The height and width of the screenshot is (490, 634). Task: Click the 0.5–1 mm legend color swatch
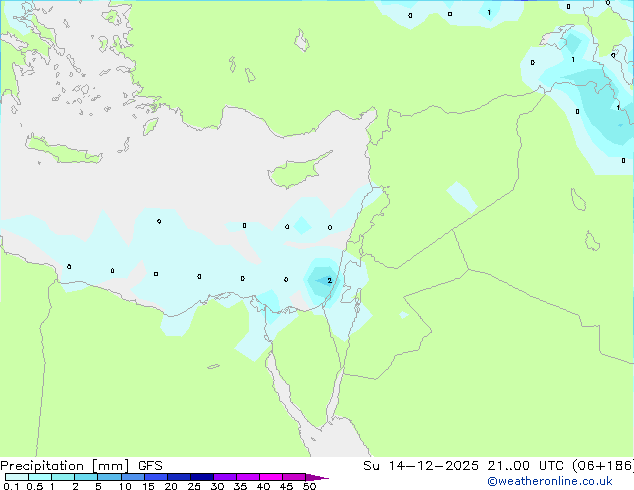(x=40, y=477)
